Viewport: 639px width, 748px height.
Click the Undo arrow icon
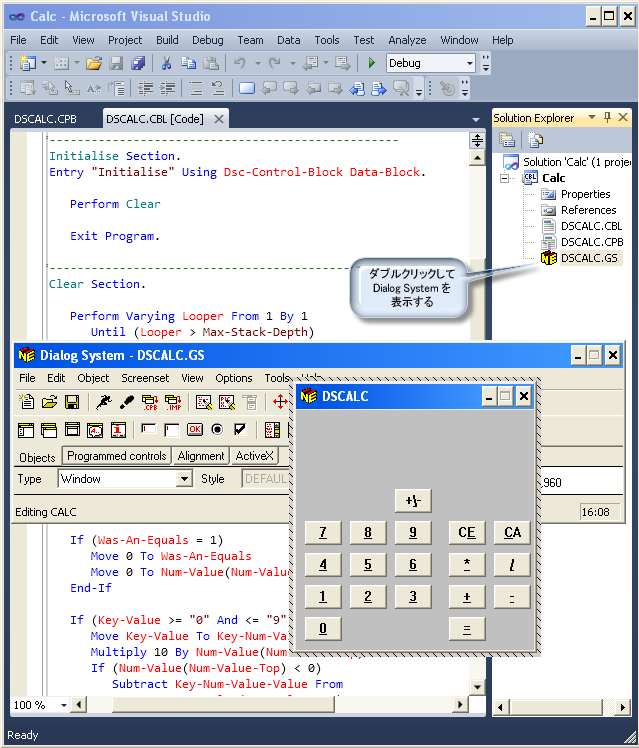240,63
